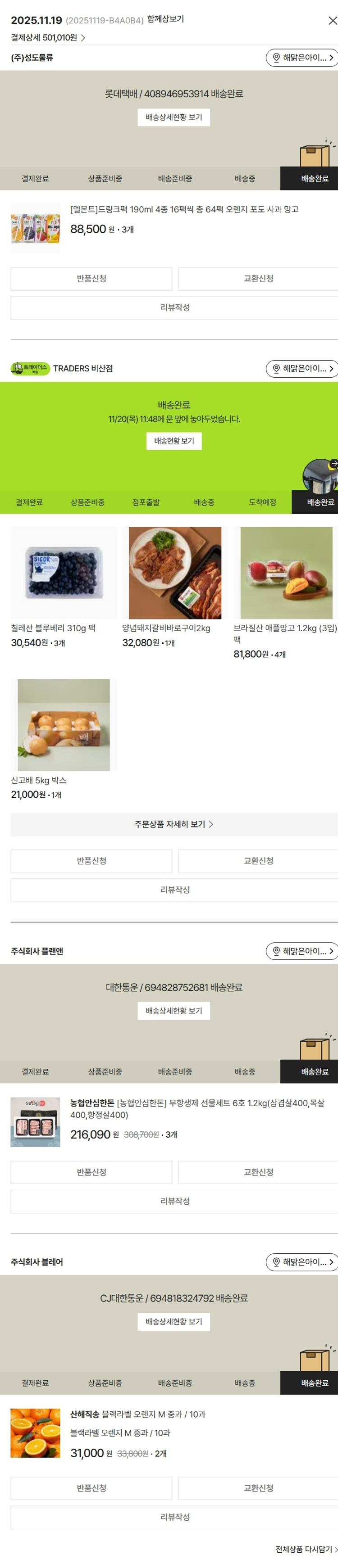Write a 리뷰작성 for 블랙라벨 오렌지
Image resolution: width=338 pixels, height=1568 pixels.
tap(174, 1518)
